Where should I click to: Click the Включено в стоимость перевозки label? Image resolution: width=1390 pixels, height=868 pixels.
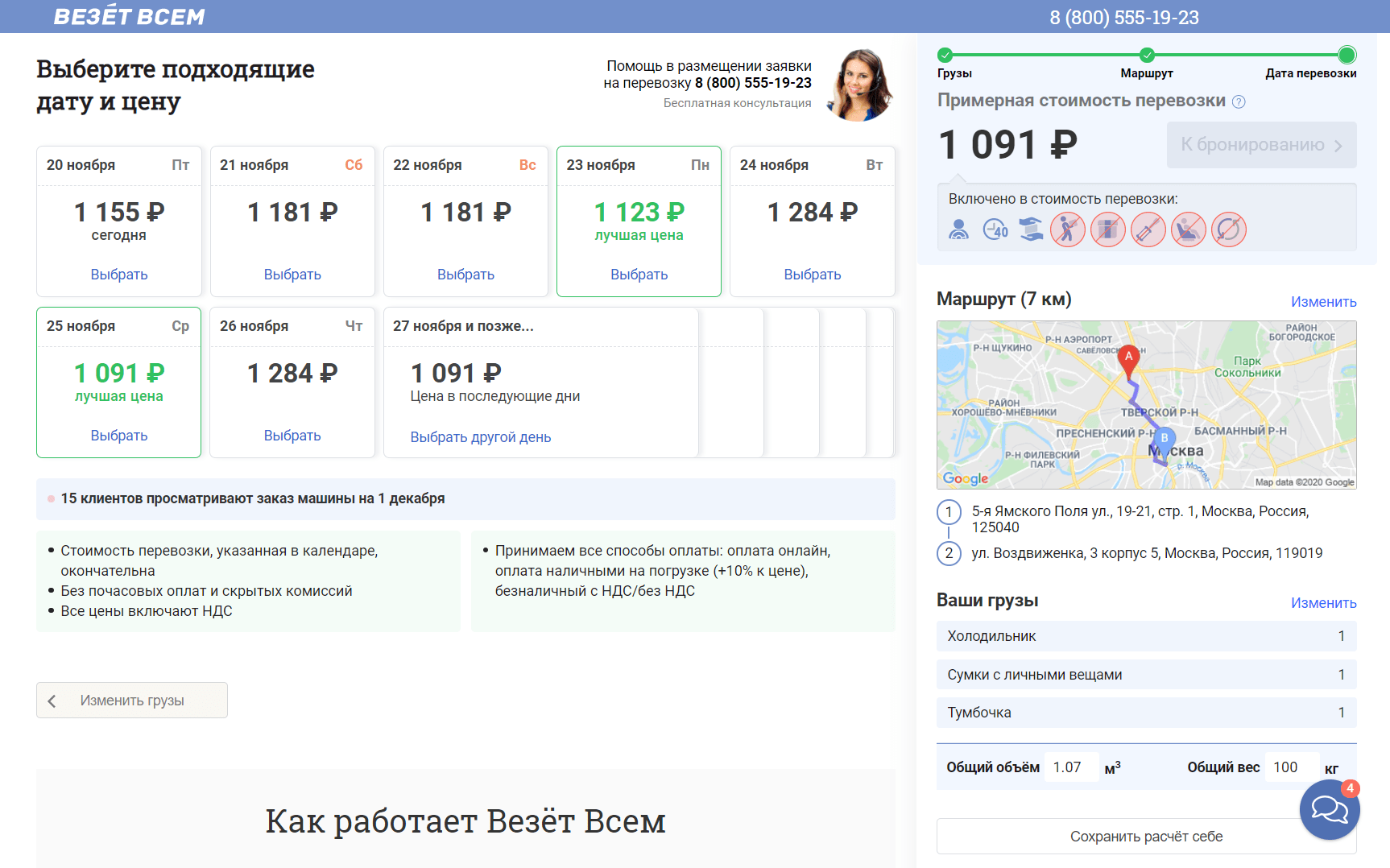click(1063, 199)
